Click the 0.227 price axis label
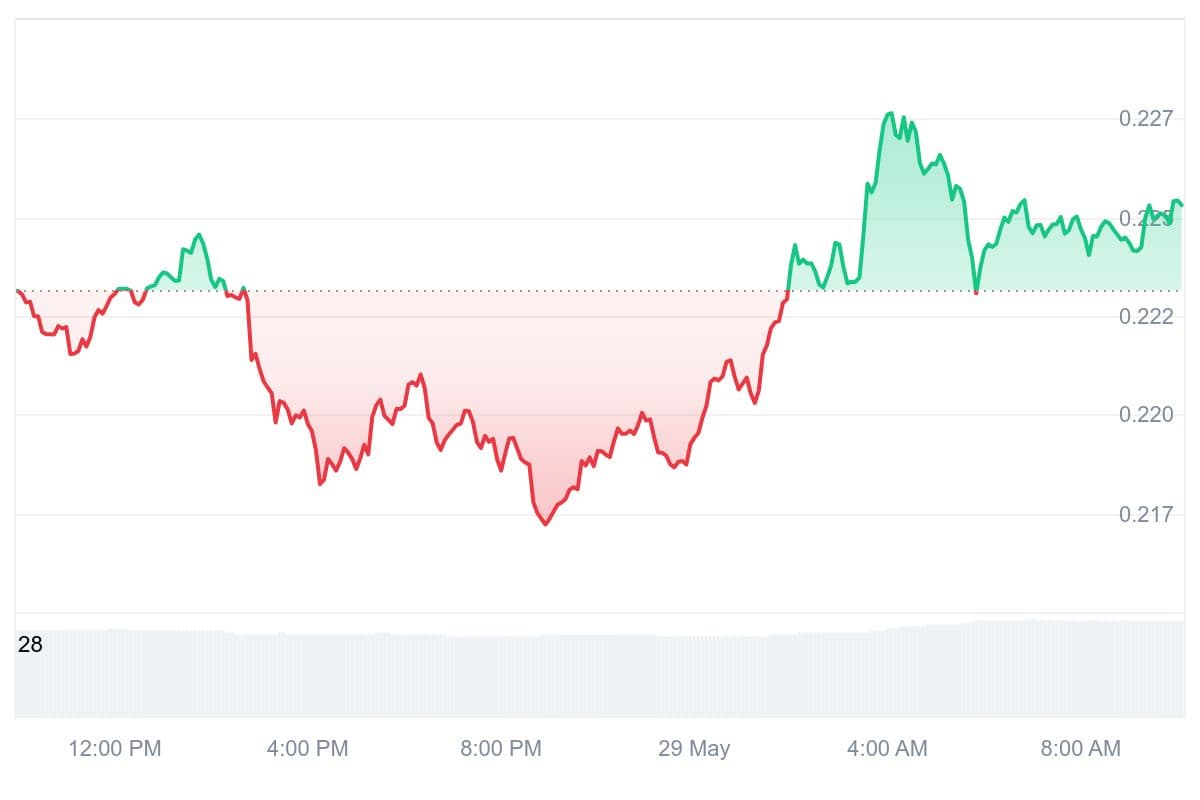 click(1145, 119)
